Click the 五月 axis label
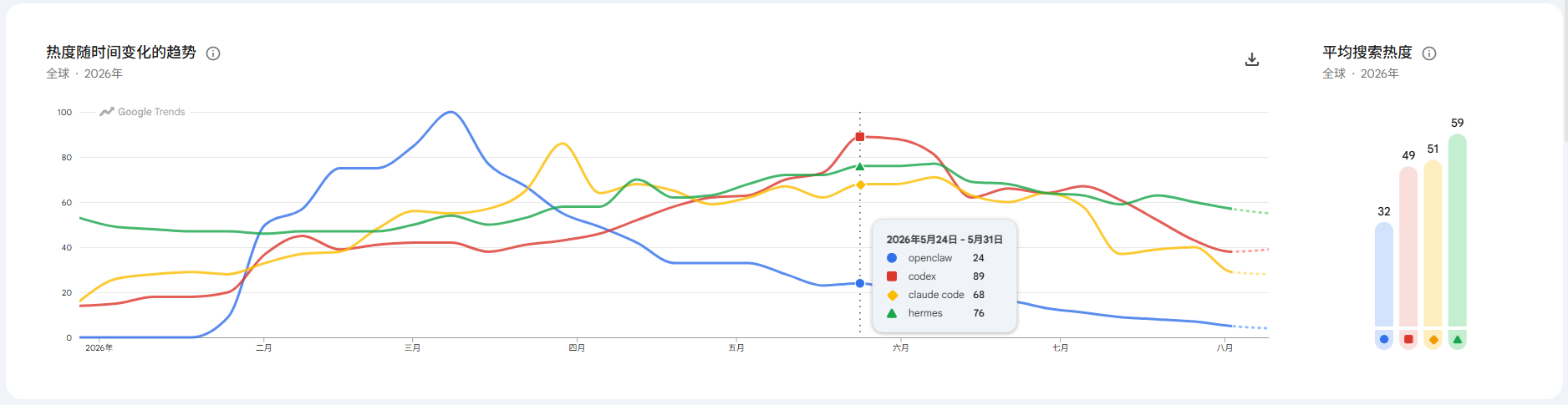Viewport: 1568px width, 405px height. [x=736, y=347]
